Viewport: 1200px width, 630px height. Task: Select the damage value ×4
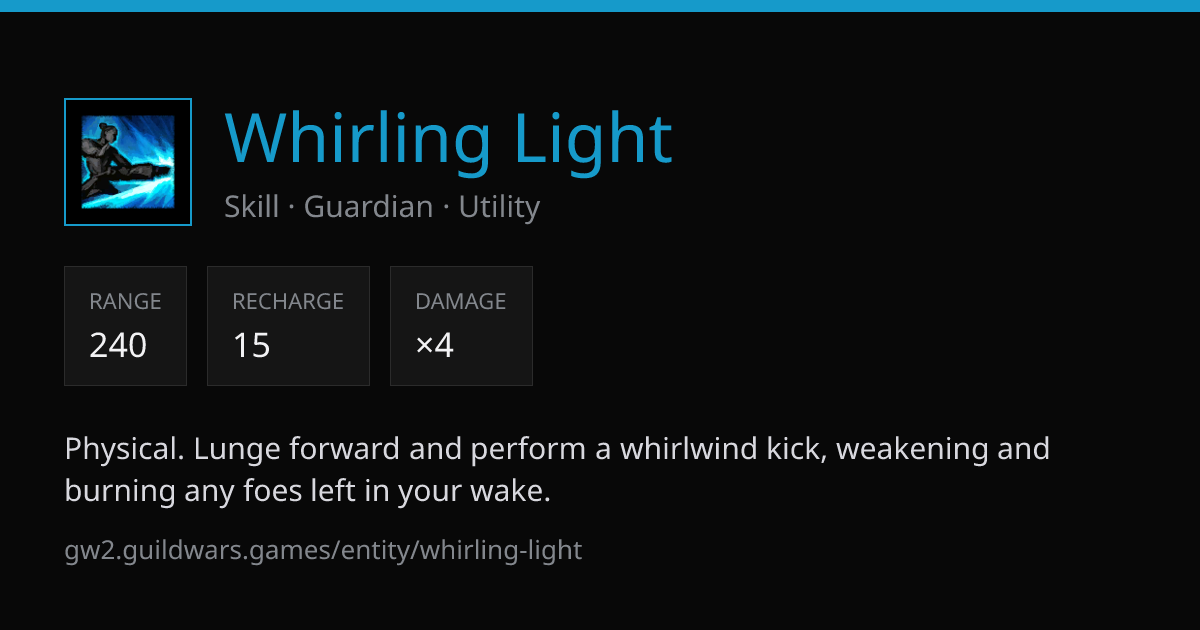(x=435, y=346)
